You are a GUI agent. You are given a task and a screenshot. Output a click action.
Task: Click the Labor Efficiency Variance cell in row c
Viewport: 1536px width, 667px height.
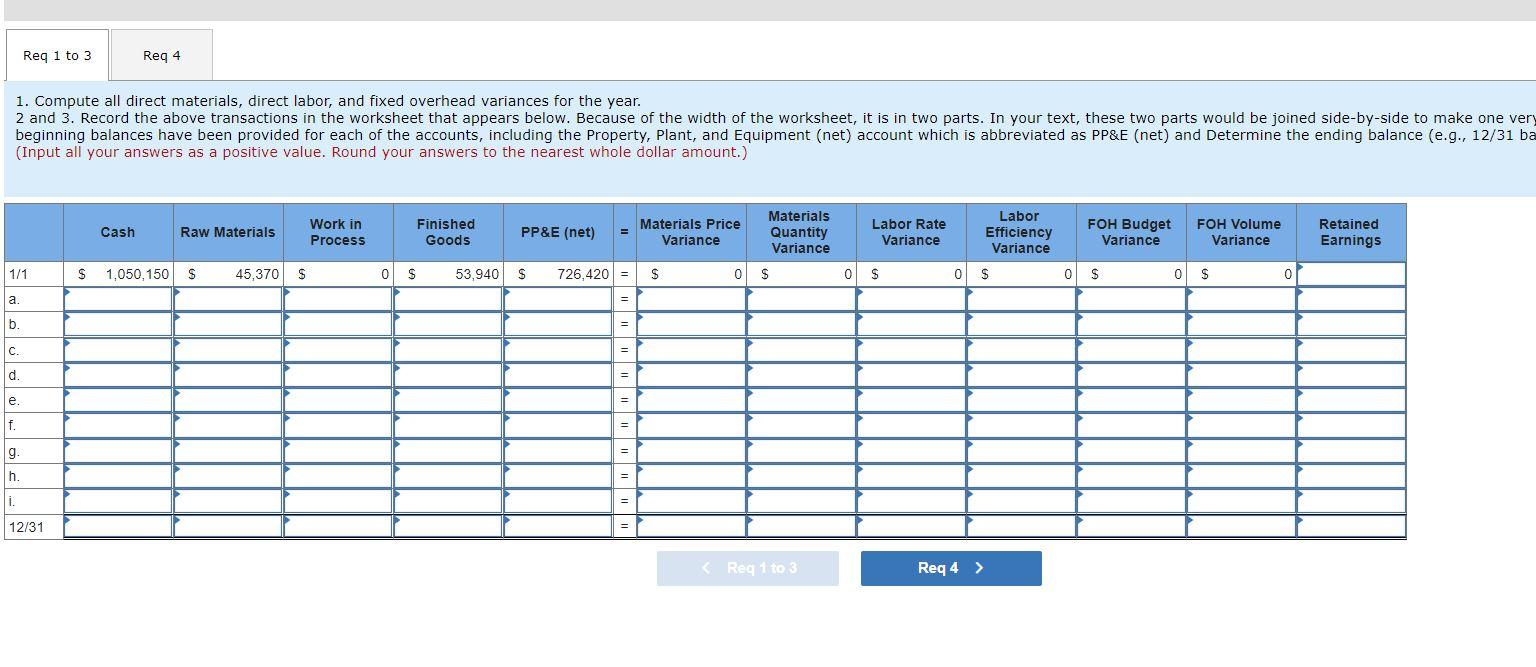1021,350
